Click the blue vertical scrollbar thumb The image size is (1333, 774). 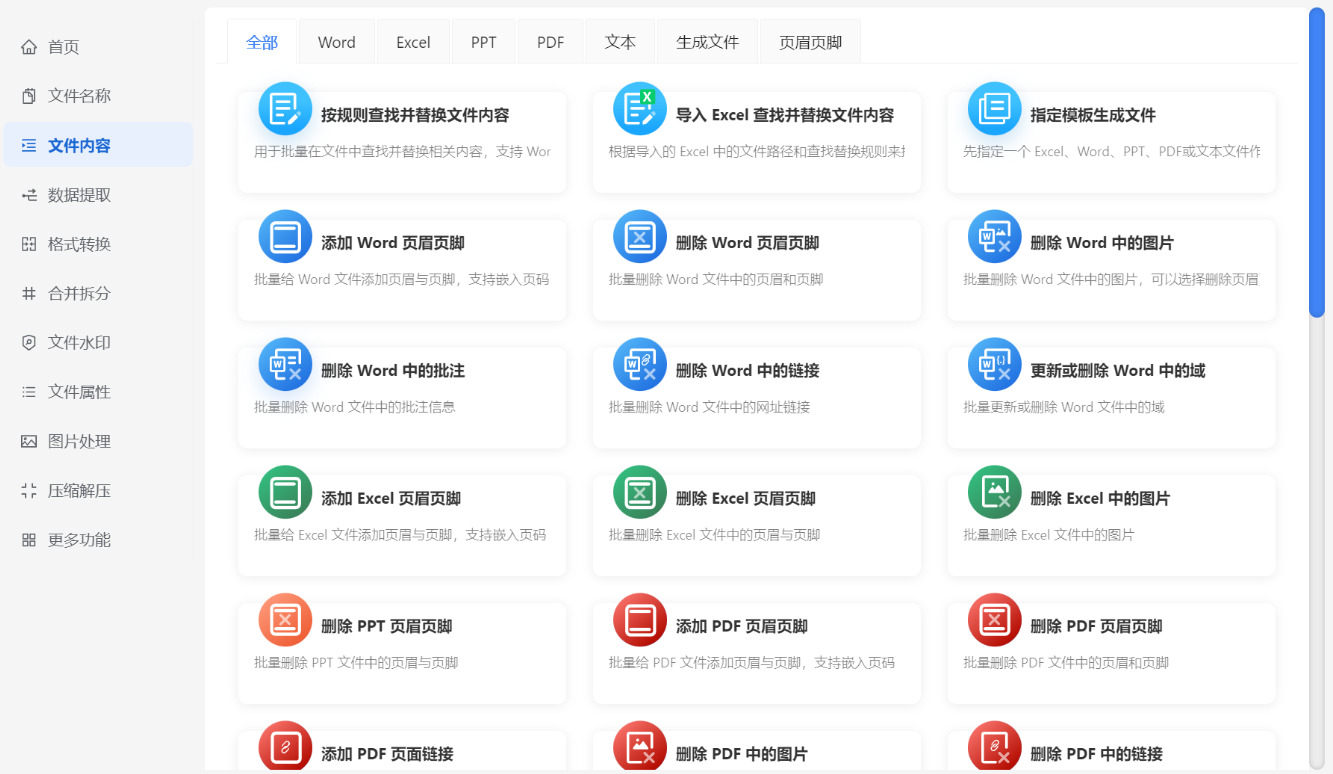pyautogui.click(x=1317, y=163)
